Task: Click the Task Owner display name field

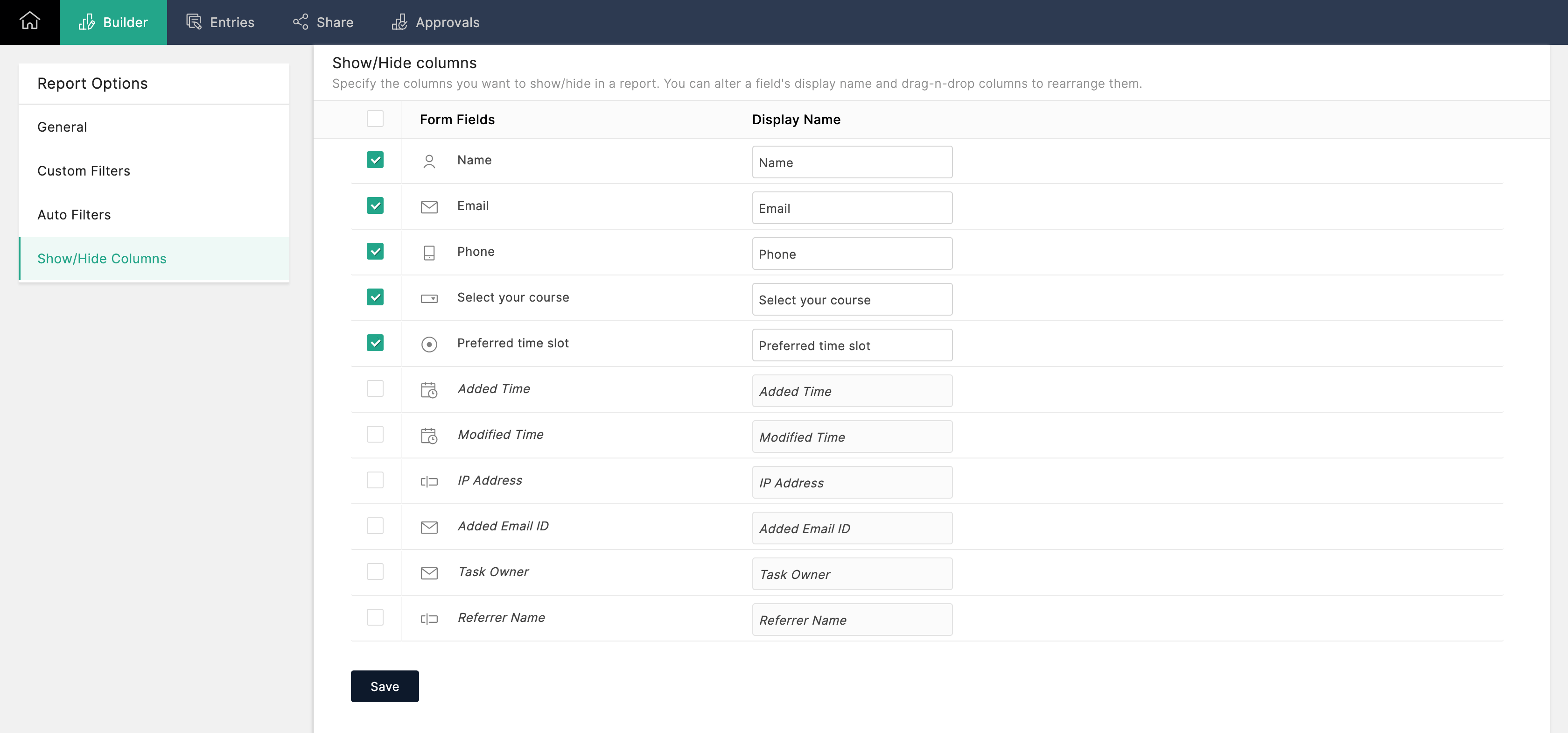Action: click(852, 573)
